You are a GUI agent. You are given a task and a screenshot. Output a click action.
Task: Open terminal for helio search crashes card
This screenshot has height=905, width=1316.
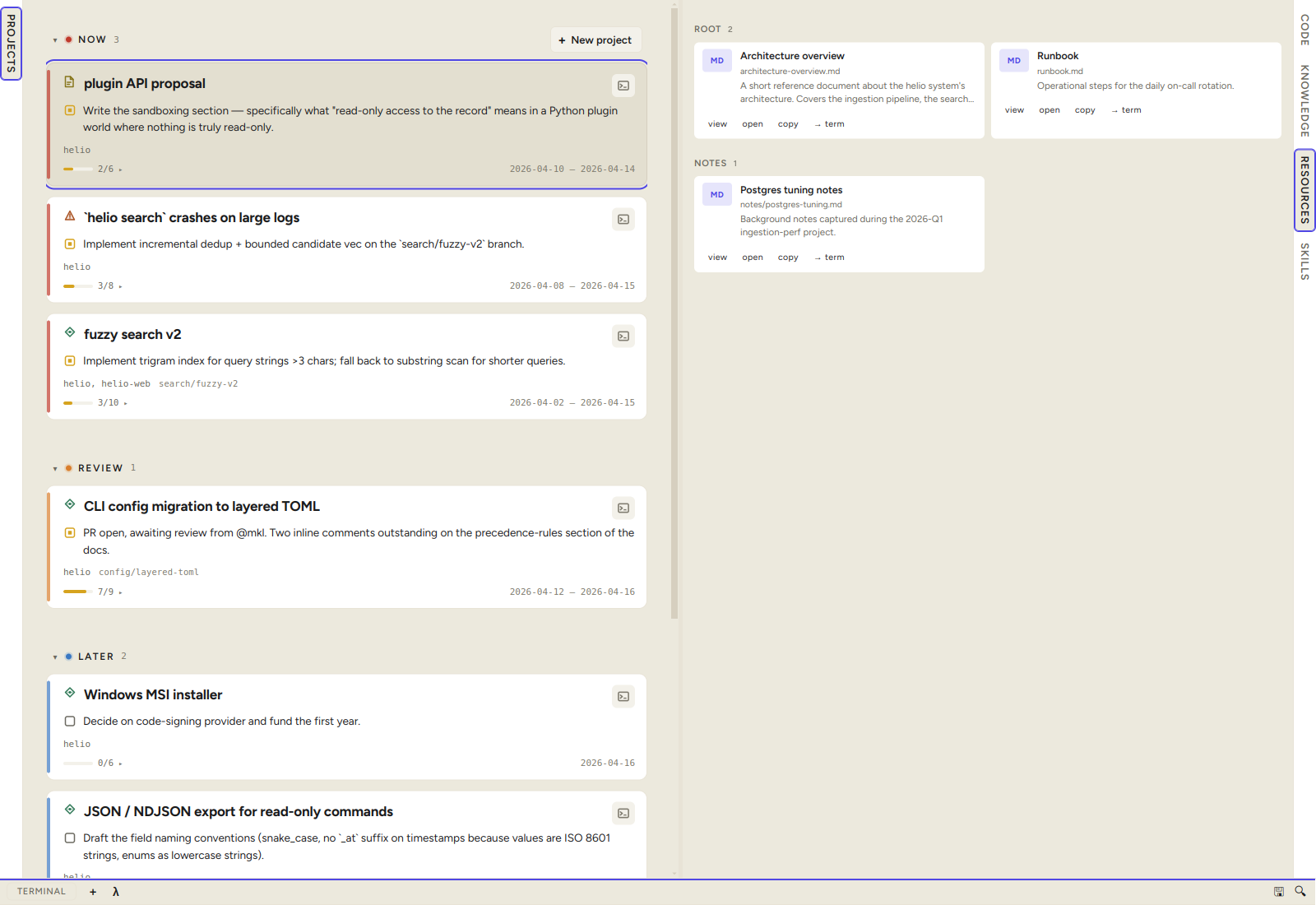(x=623, y=220)
